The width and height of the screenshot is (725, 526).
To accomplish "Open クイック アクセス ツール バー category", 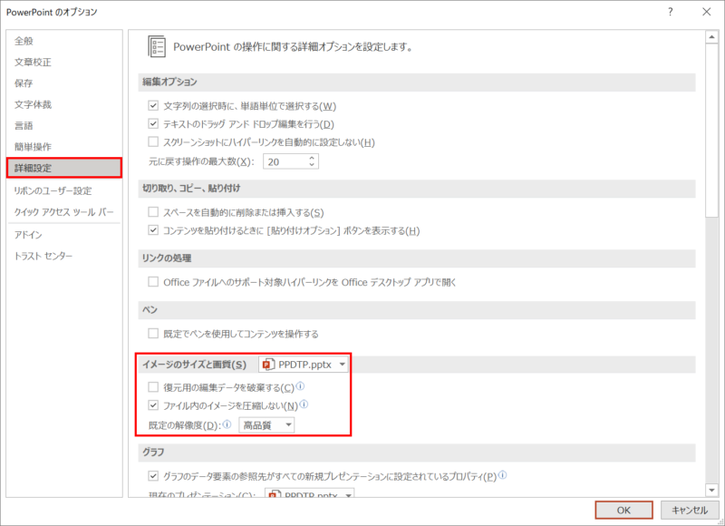I will 64,212.
